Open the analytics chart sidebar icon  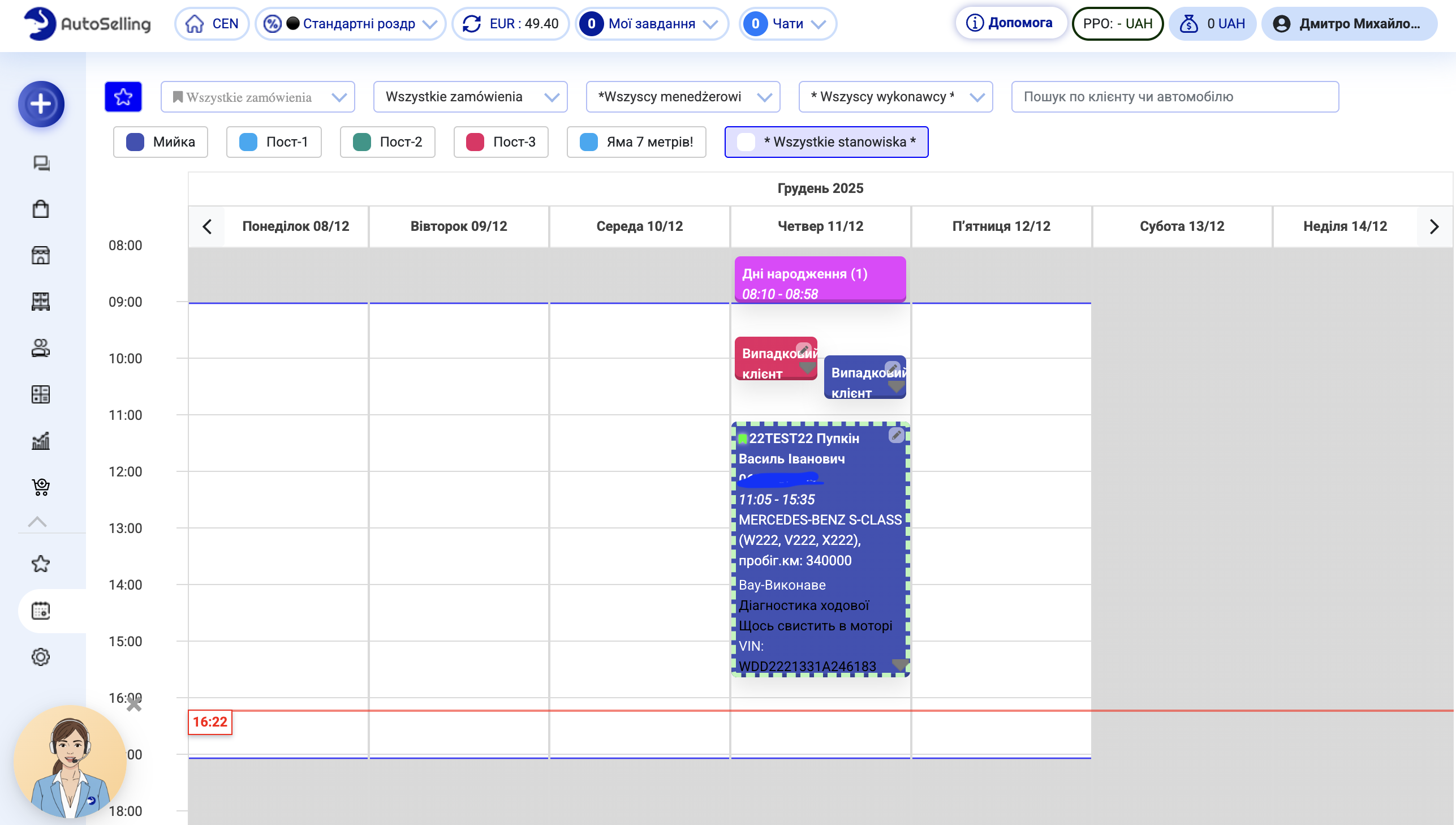coord(41,440)
